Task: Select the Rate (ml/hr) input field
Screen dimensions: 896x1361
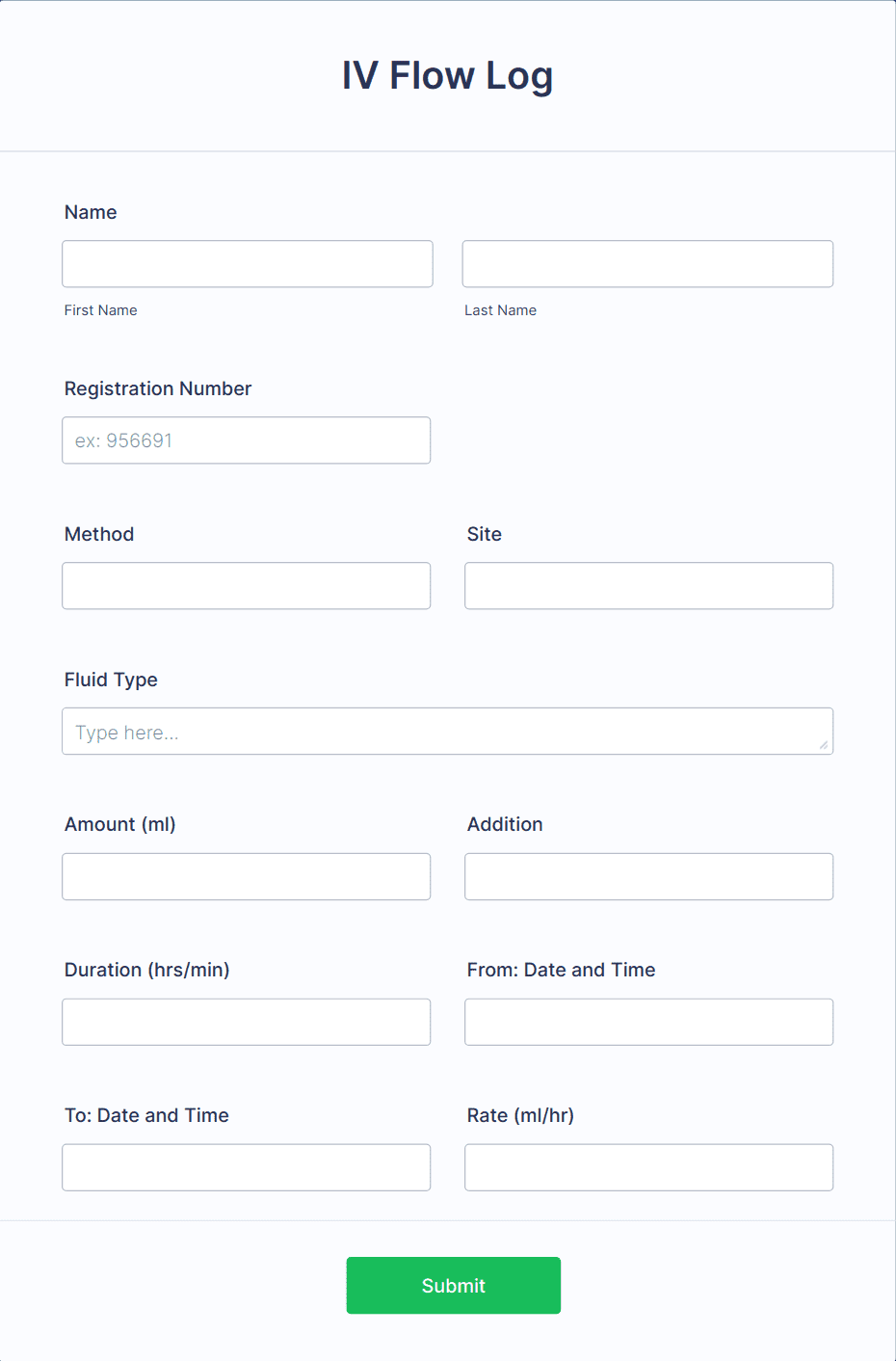Action: point(647,1167)
